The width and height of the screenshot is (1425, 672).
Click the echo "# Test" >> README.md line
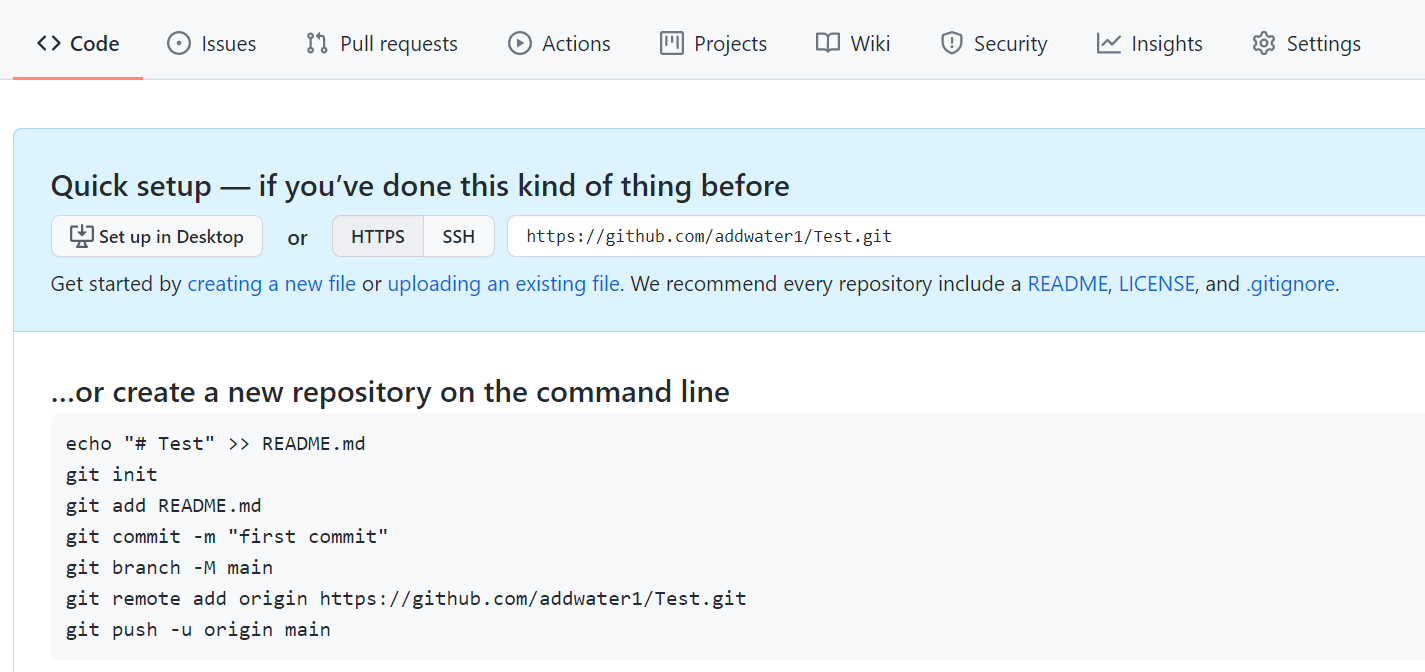click(x=216, y=443)
